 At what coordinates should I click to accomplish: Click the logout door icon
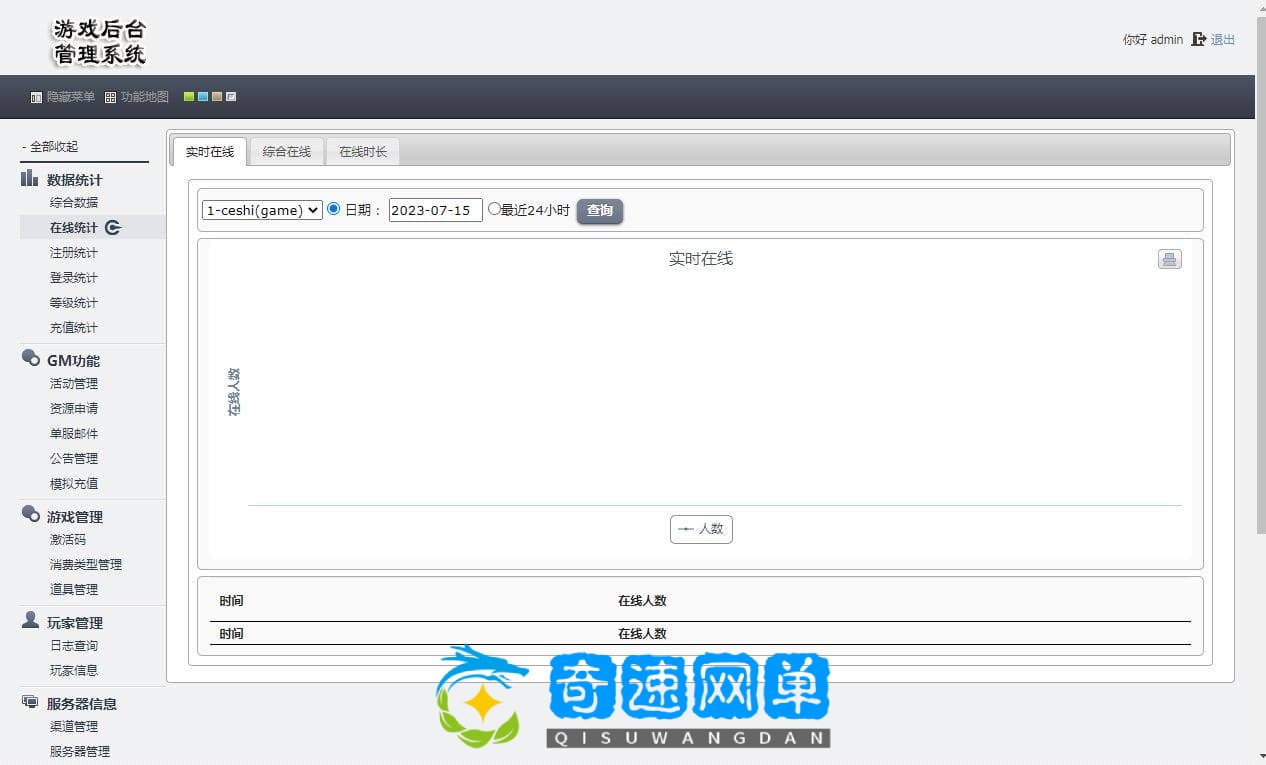tap(1198, 40)
